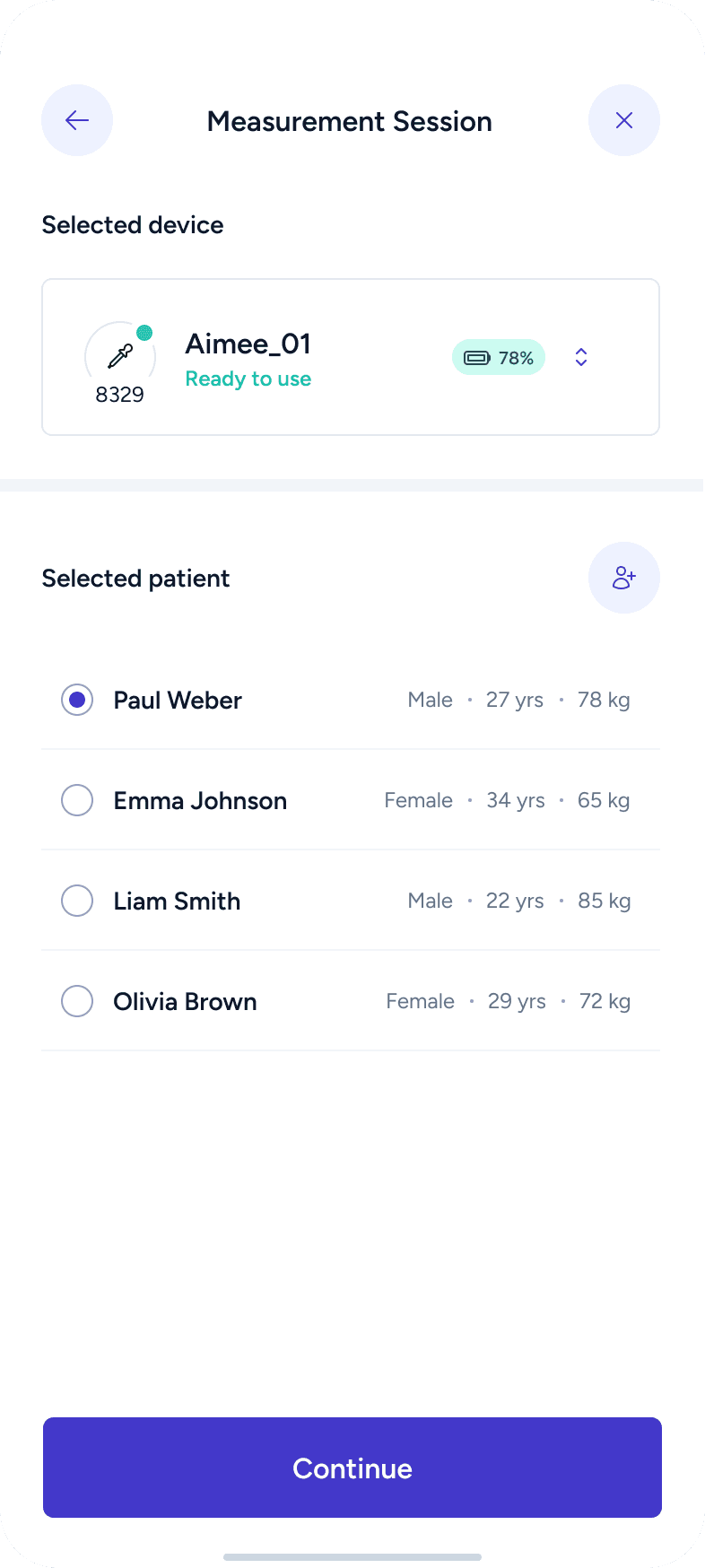Expand the device selector chevrons
This screenshot has height=1568, width=705.
(x=581, y=357)
